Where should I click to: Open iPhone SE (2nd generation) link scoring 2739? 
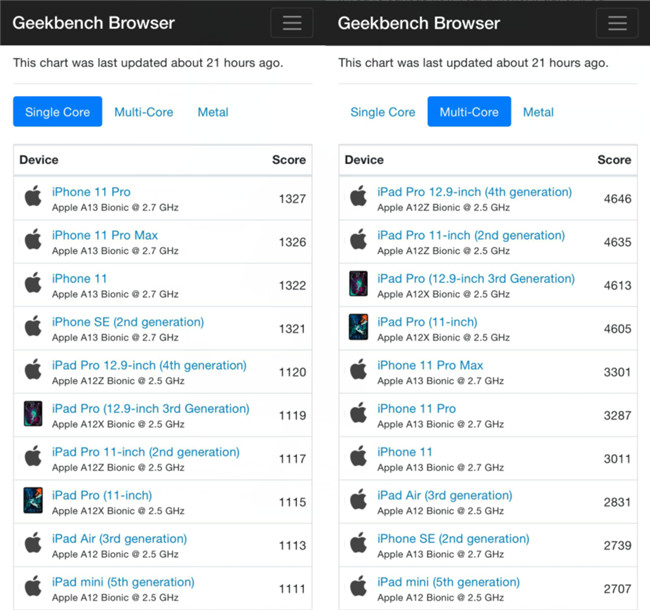pyautogui.click(x=454, y=539)
